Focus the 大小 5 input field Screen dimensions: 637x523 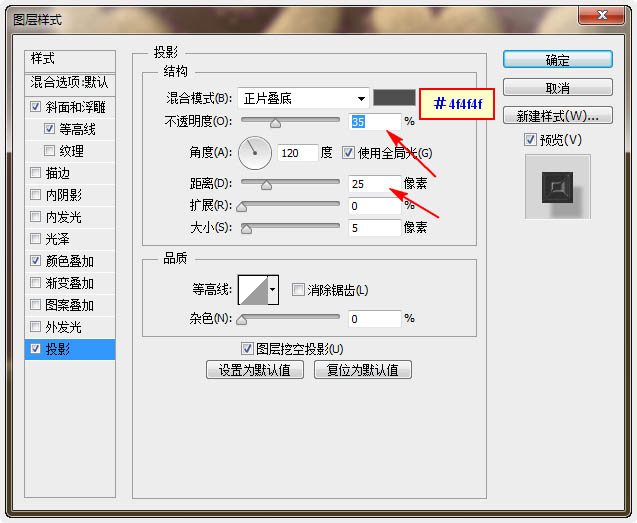pos(375,228)
